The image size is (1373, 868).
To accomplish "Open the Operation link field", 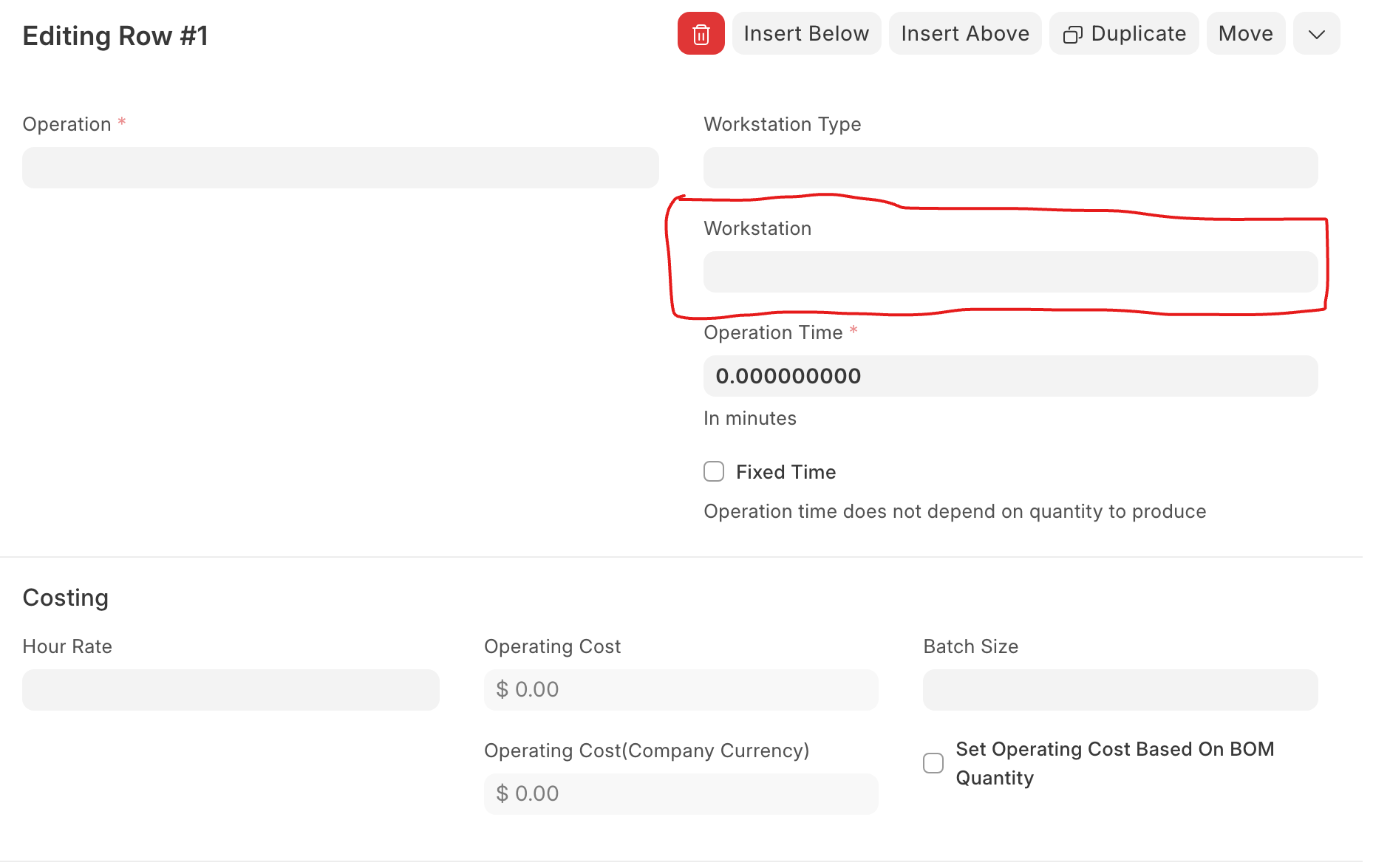I will (340, 168).
